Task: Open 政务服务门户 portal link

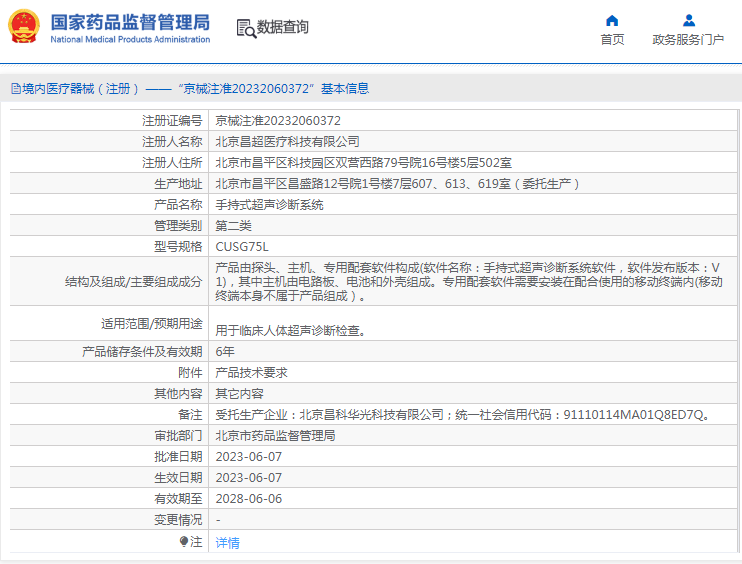Action: 688,40
